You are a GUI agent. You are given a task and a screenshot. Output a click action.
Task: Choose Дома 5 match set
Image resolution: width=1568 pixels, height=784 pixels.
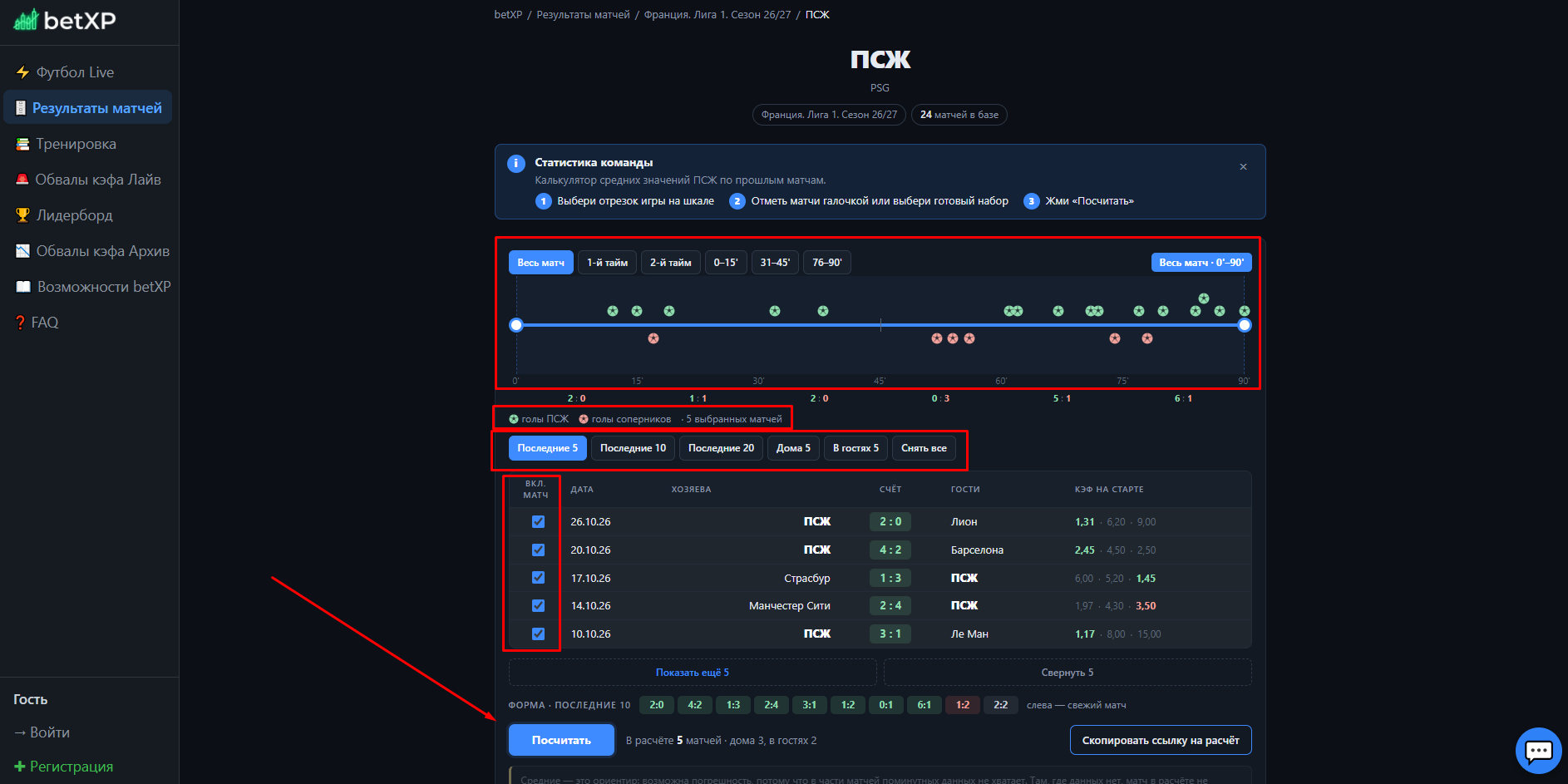tap(793, 448)
